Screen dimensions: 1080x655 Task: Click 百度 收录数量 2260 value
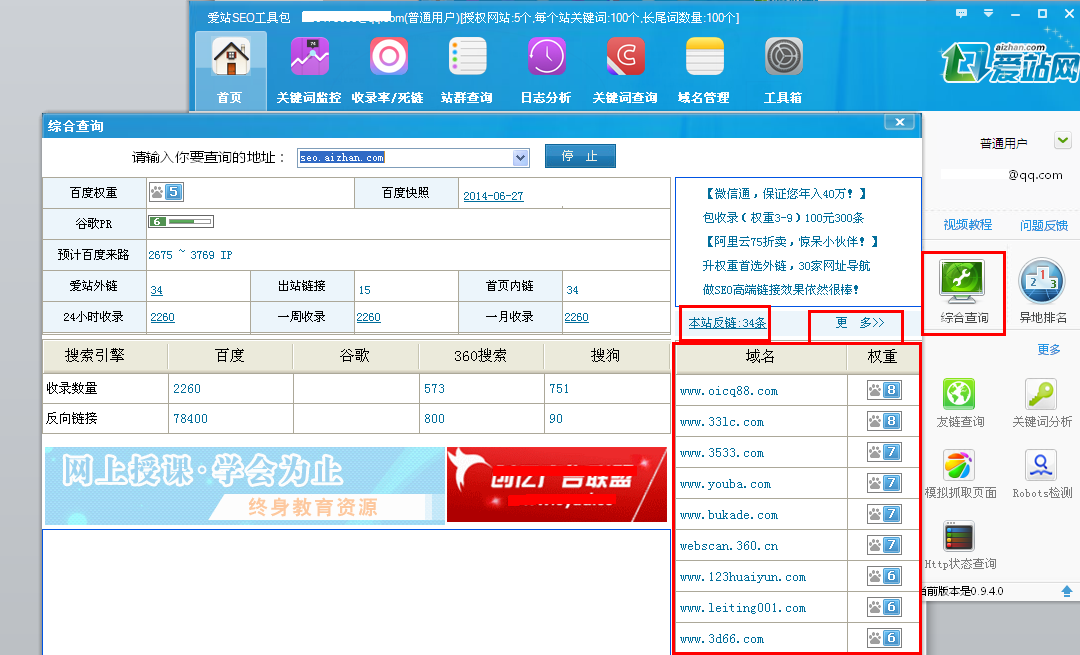coord(187,389)
